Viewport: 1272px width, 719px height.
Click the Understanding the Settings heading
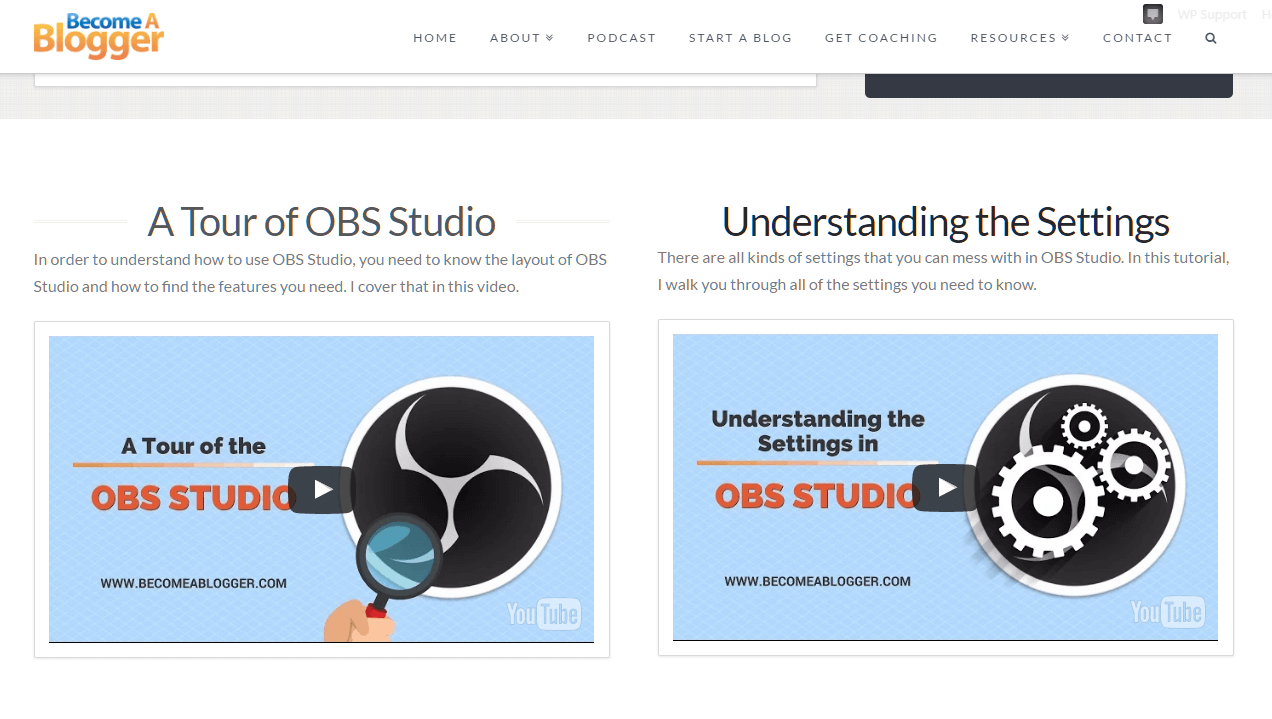[x=945, y=222]
